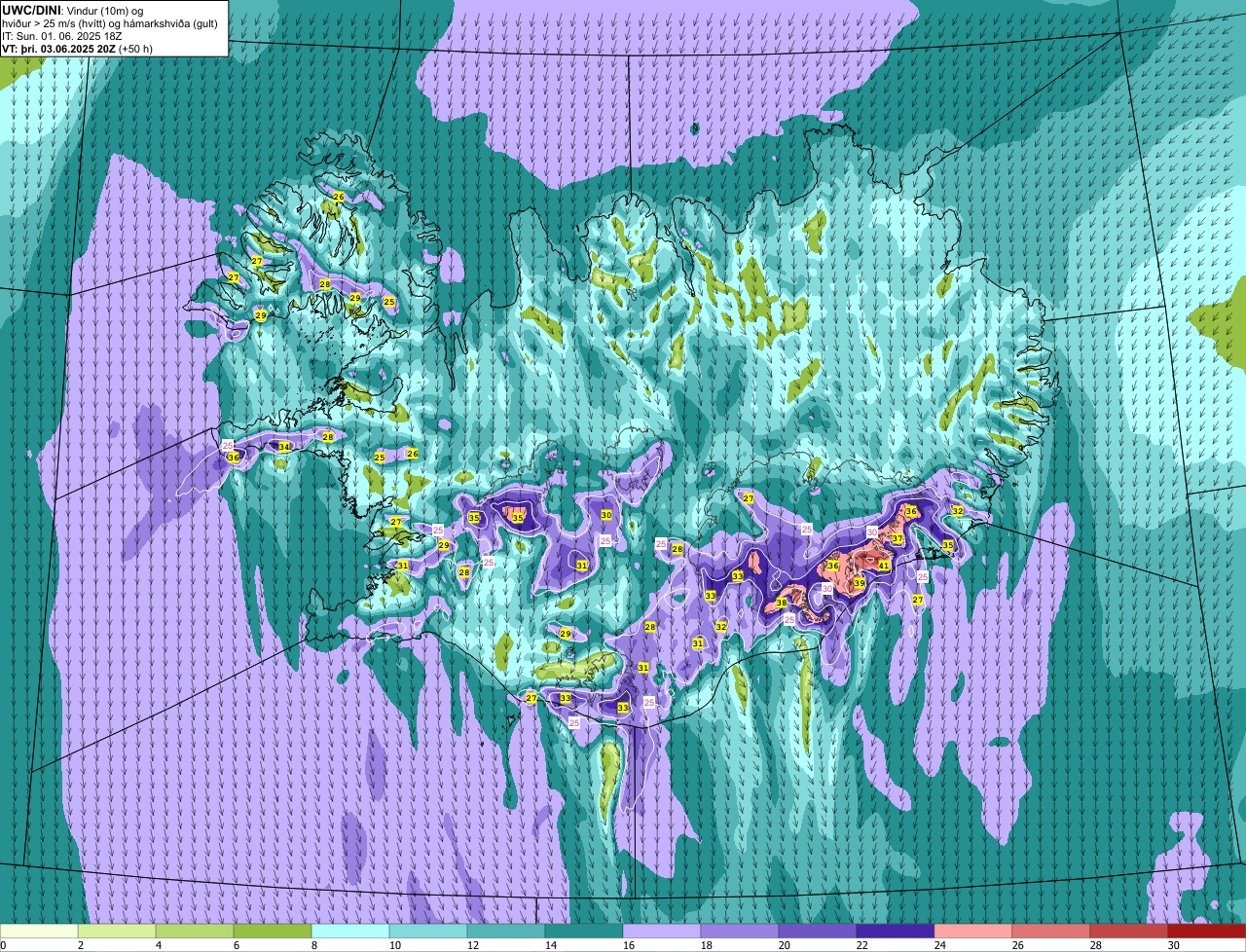Pick the 4–6 m/s green legend swatch
Screen dimensions: 1246x952
[x=195, y=932]
